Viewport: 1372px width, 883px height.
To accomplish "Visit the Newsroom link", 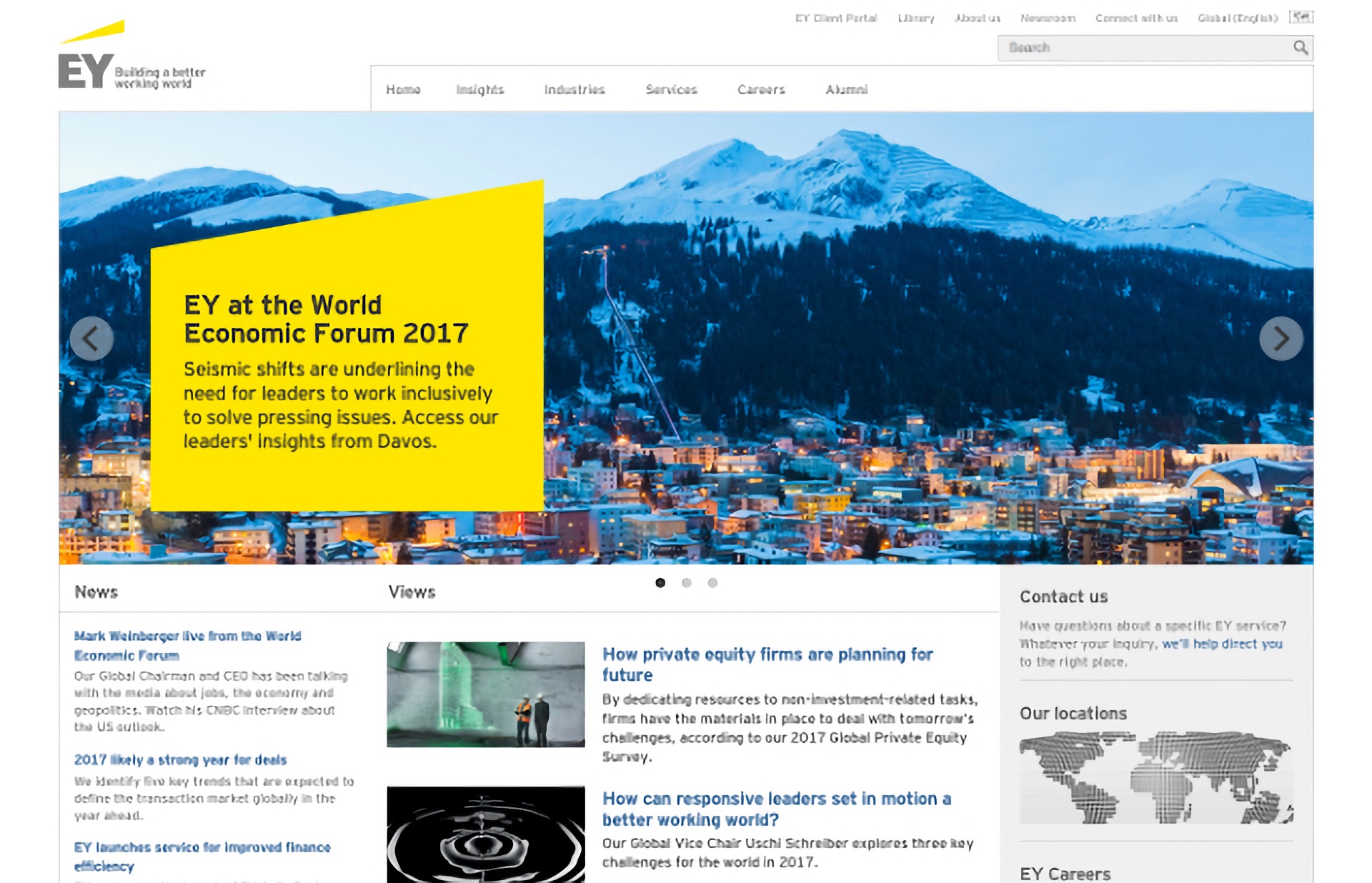I will coord(1048,18).
